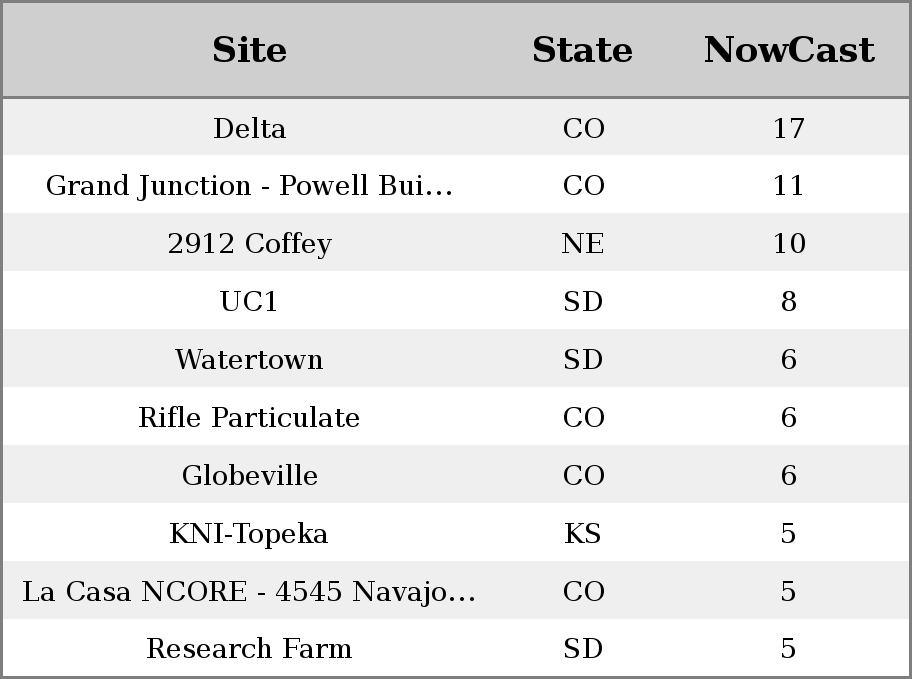Click NowCast value 8 for UC1

(x=789, y=301)
